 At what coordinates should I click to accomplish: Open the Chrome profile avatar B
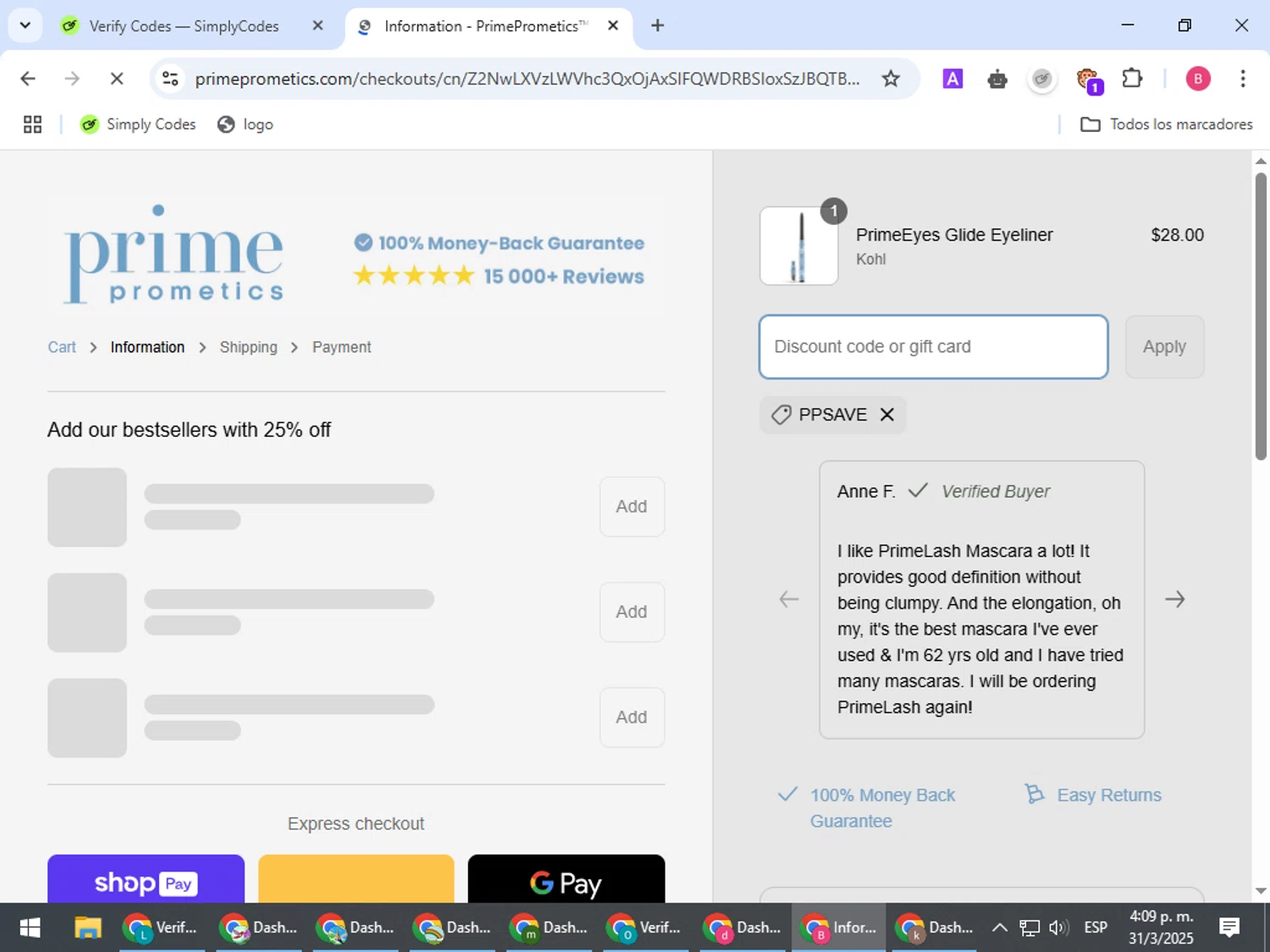click(1197, 79)
